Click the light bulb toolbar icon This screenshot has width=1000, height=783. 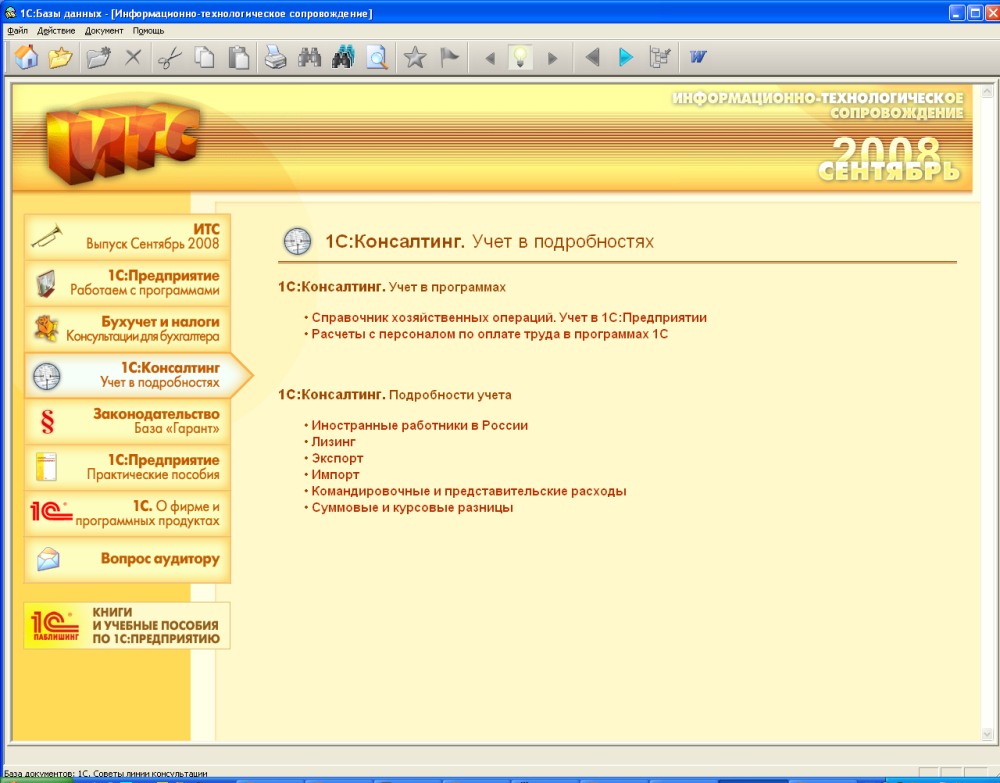(x=520, y=58)
